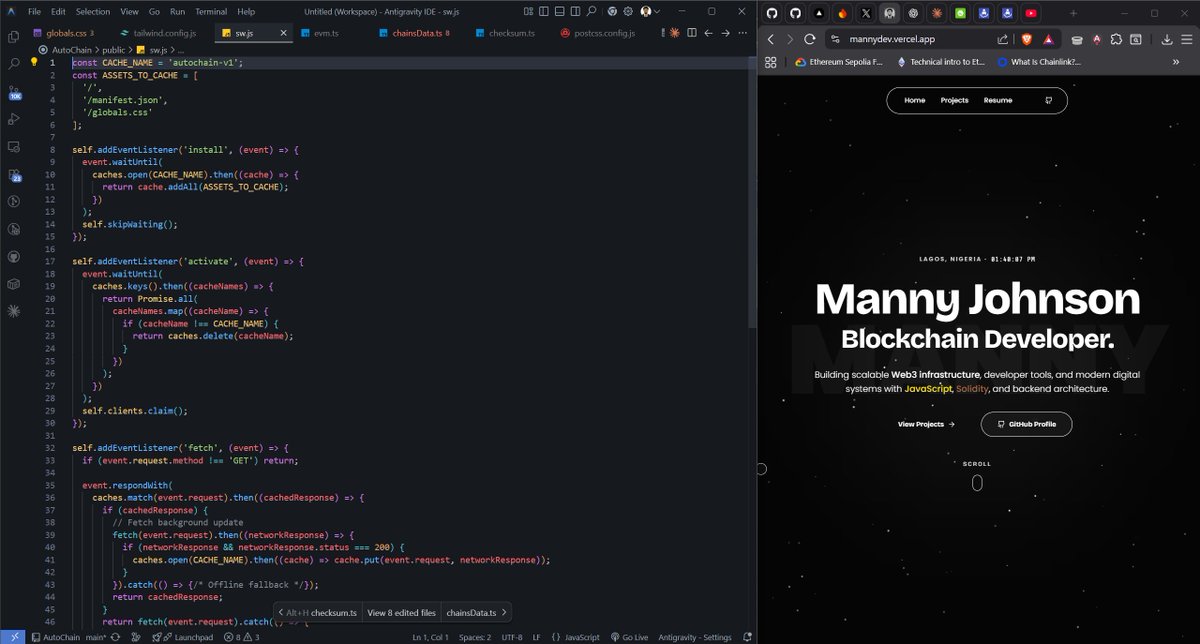Click View 8 edited files button

pos(401,612)
